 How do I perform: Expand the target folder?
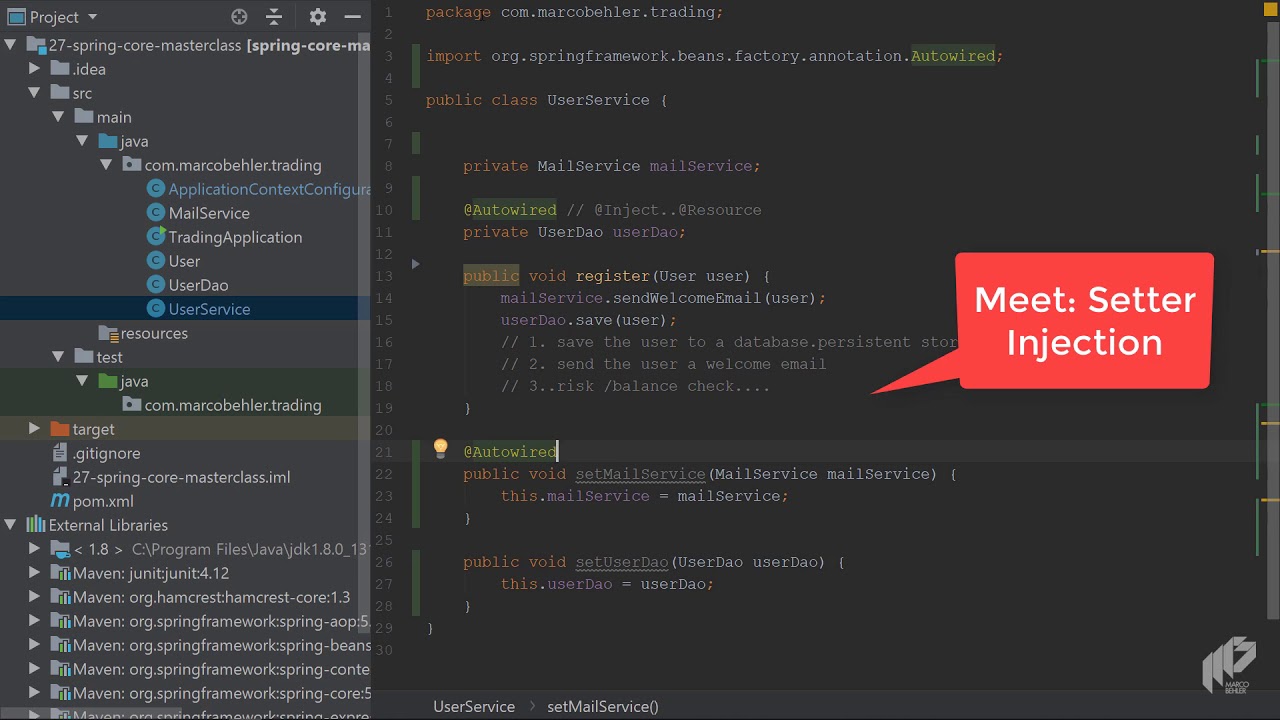(35, 429)
